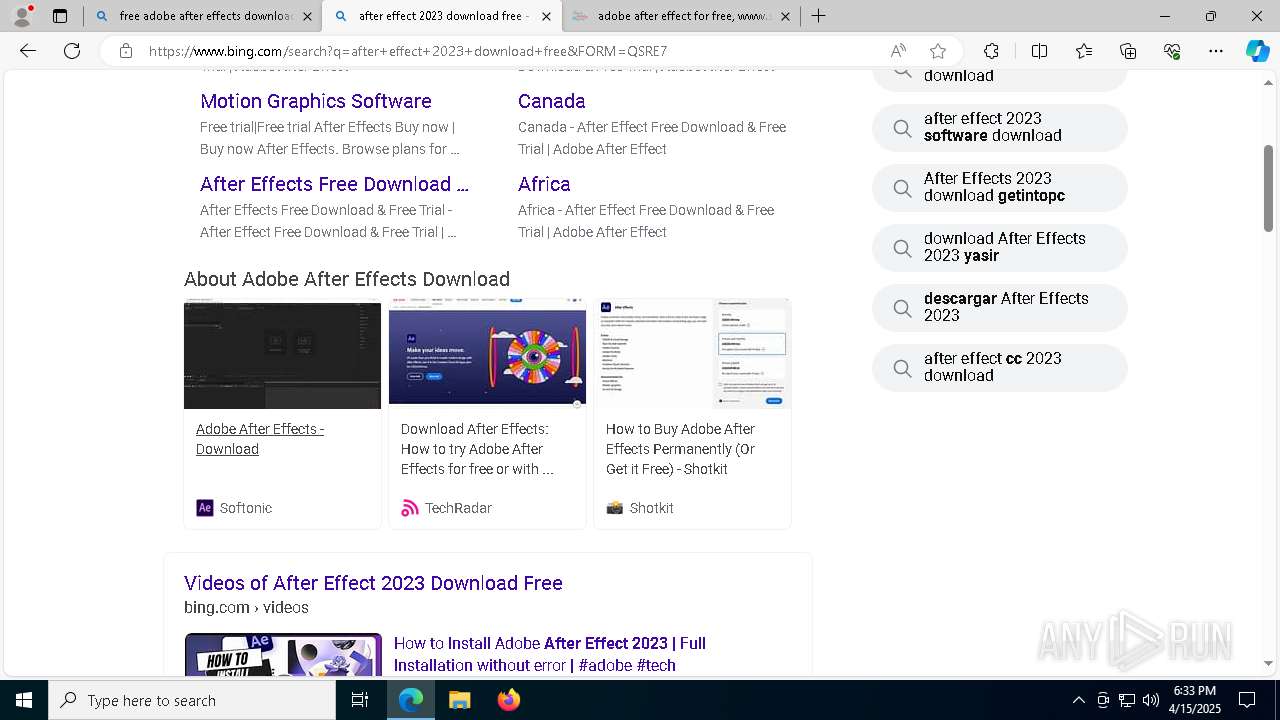This screenshot has width=1280, height=720.
Task: Open the Copilot sidebar icon
Action: click(x=1257, y=51)
